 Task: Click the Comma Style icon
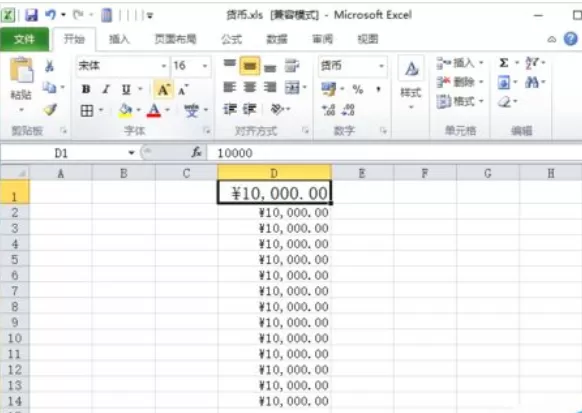(x=378, y=89)
